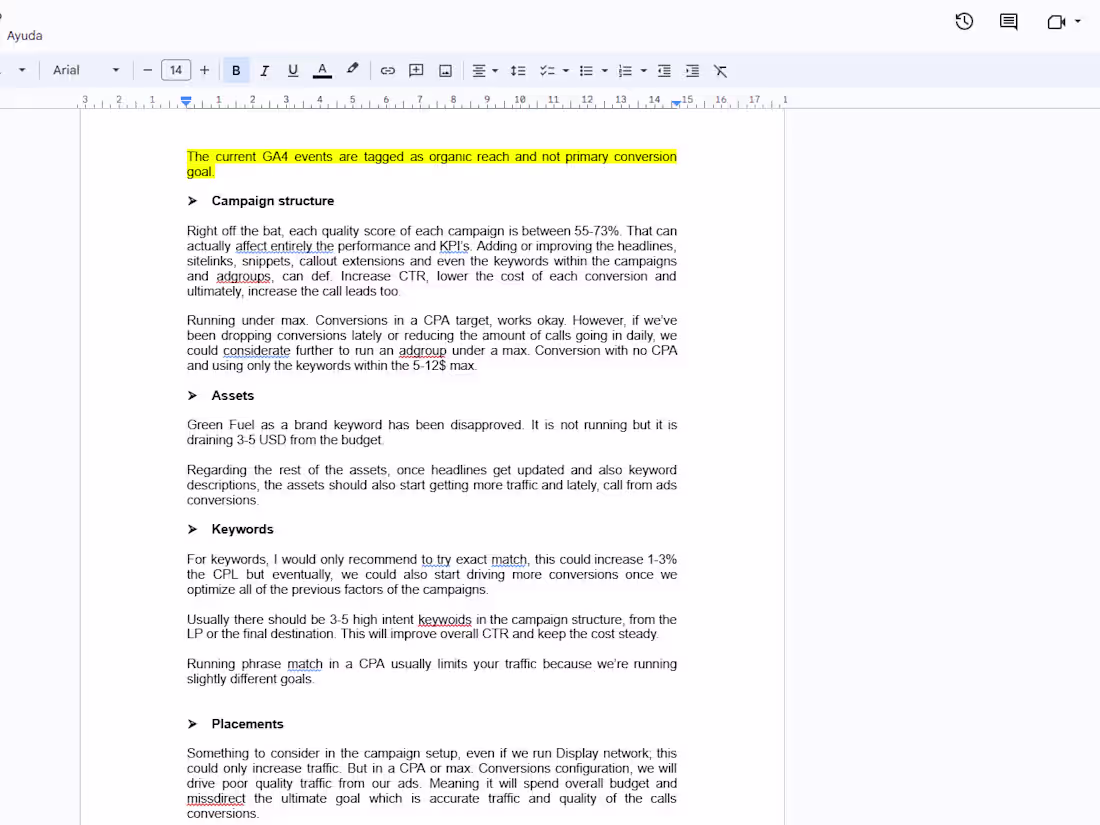
Task: Click the underlined phrase 'to try'
Action: pyautogui.click(x=436, y=560)
